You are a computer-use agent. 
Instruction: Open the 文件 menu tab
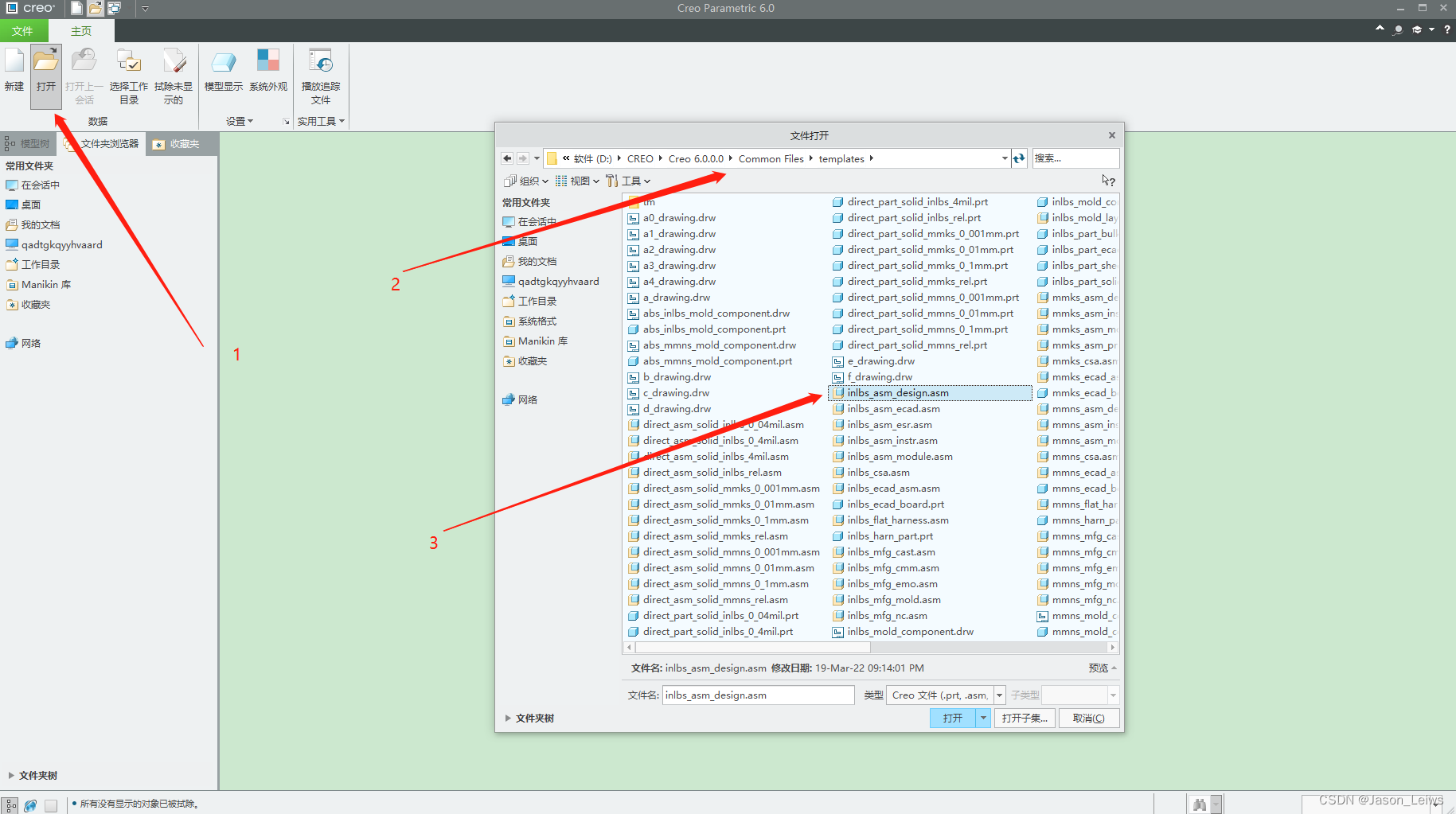(23, 30)
